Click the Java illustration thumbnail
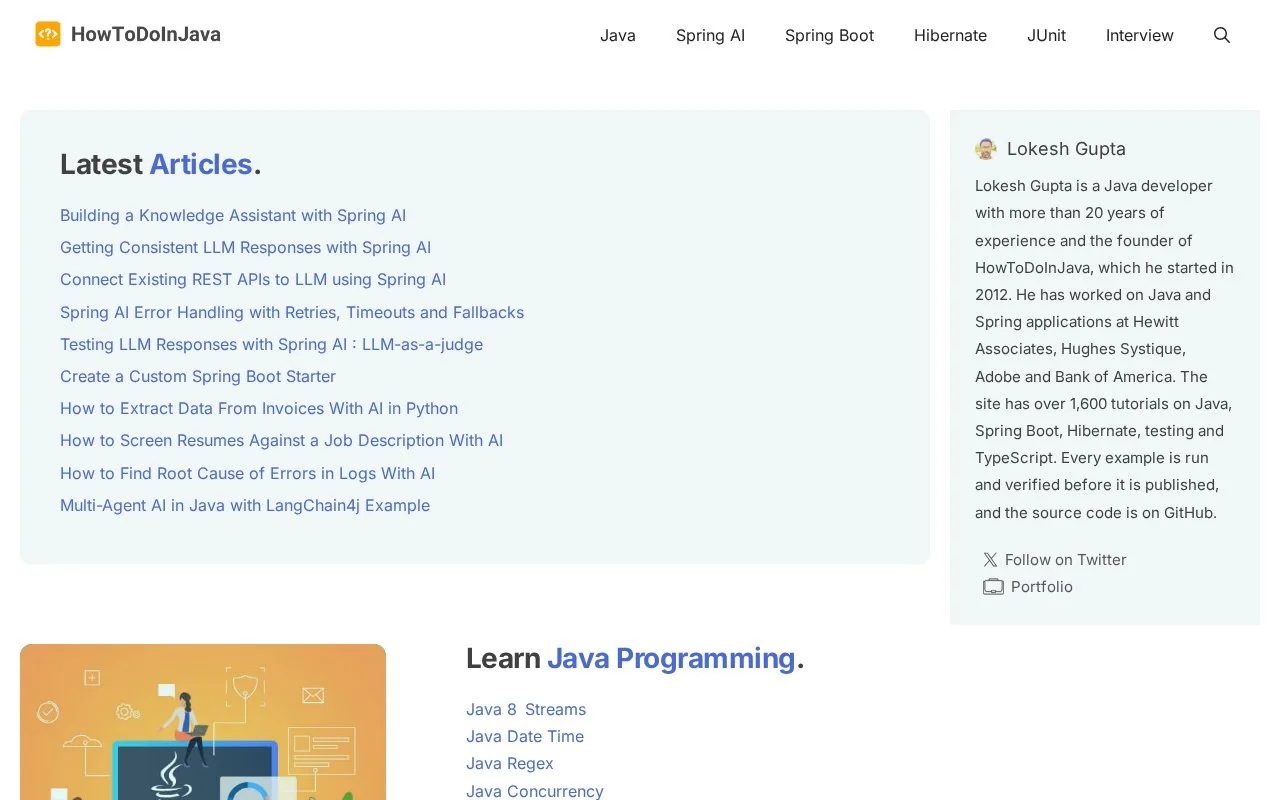Screen dimensions: 1280x800 (x=203, y=722)
